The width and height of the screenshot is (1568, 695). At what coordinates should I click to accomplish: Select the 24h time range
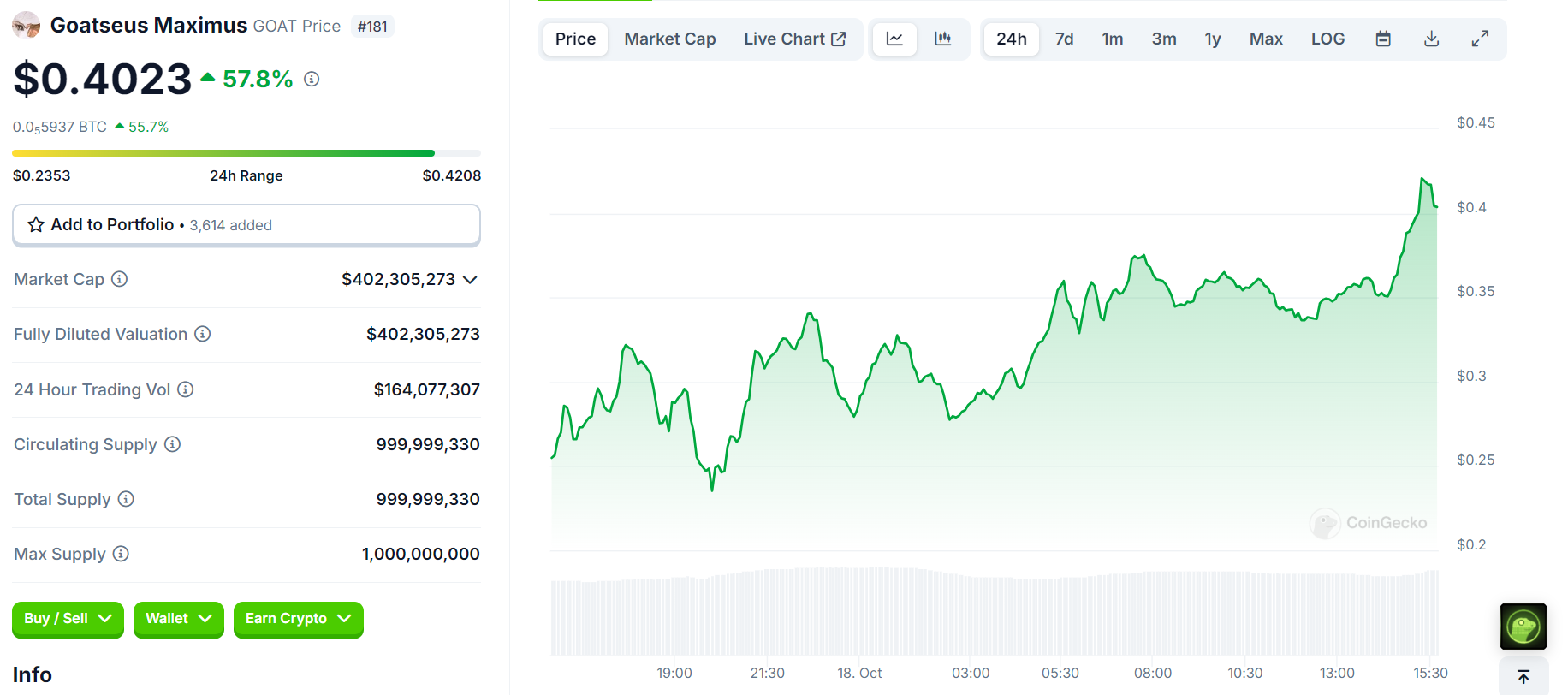pyautogui.click(x=1012, y=39)
